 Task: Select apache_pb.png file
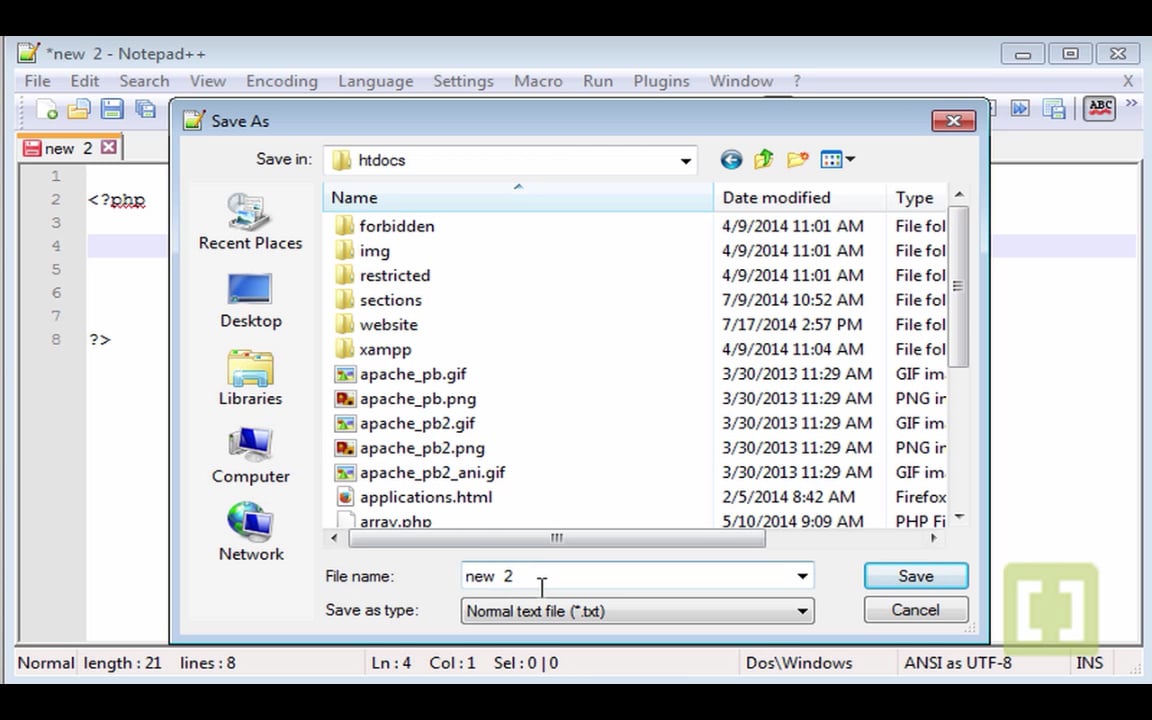click(405, 398)
